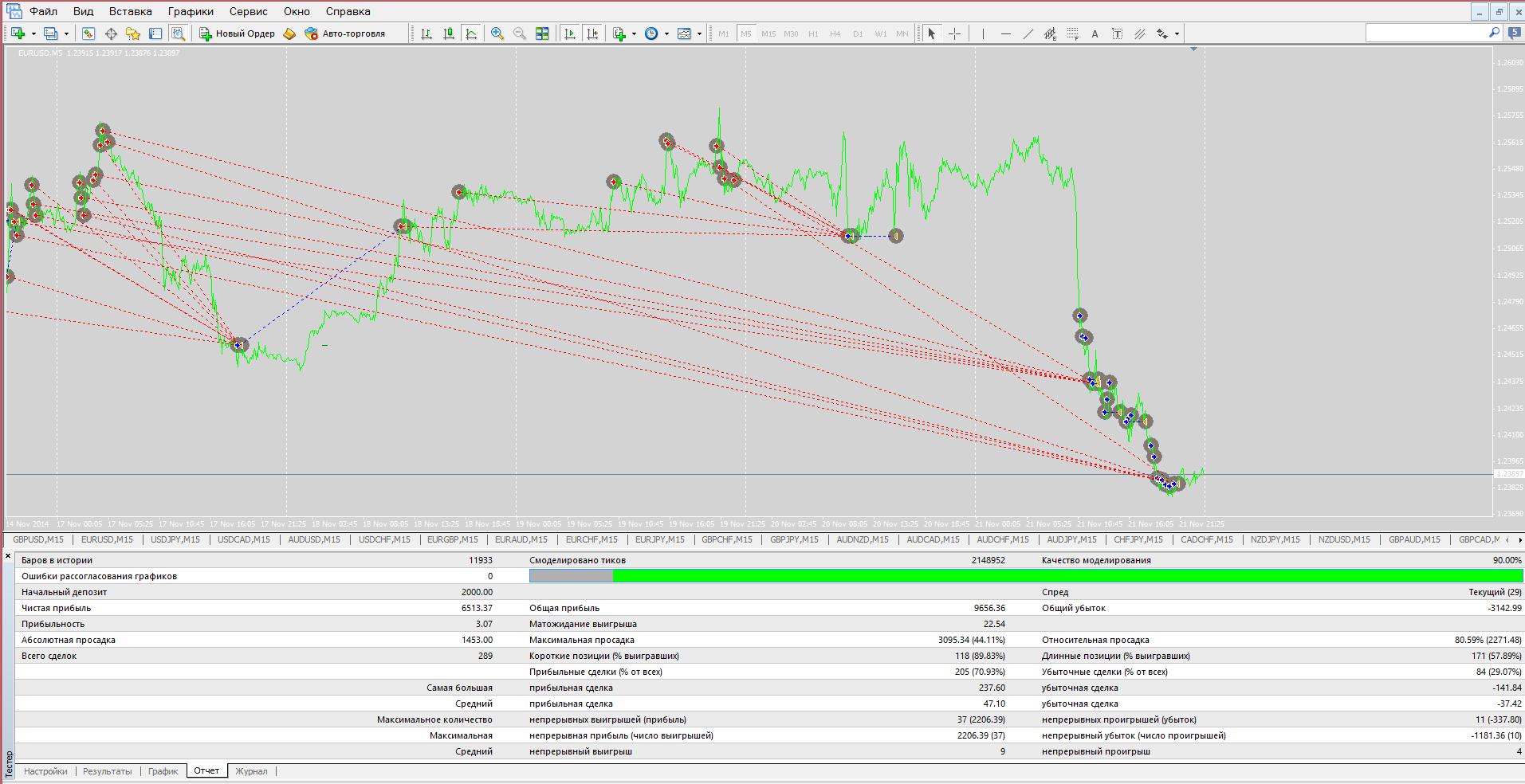The image size is (1525, 784).
Task: Expand the periodicity clock dropdown arrow
Action: (x=666, y=33)
